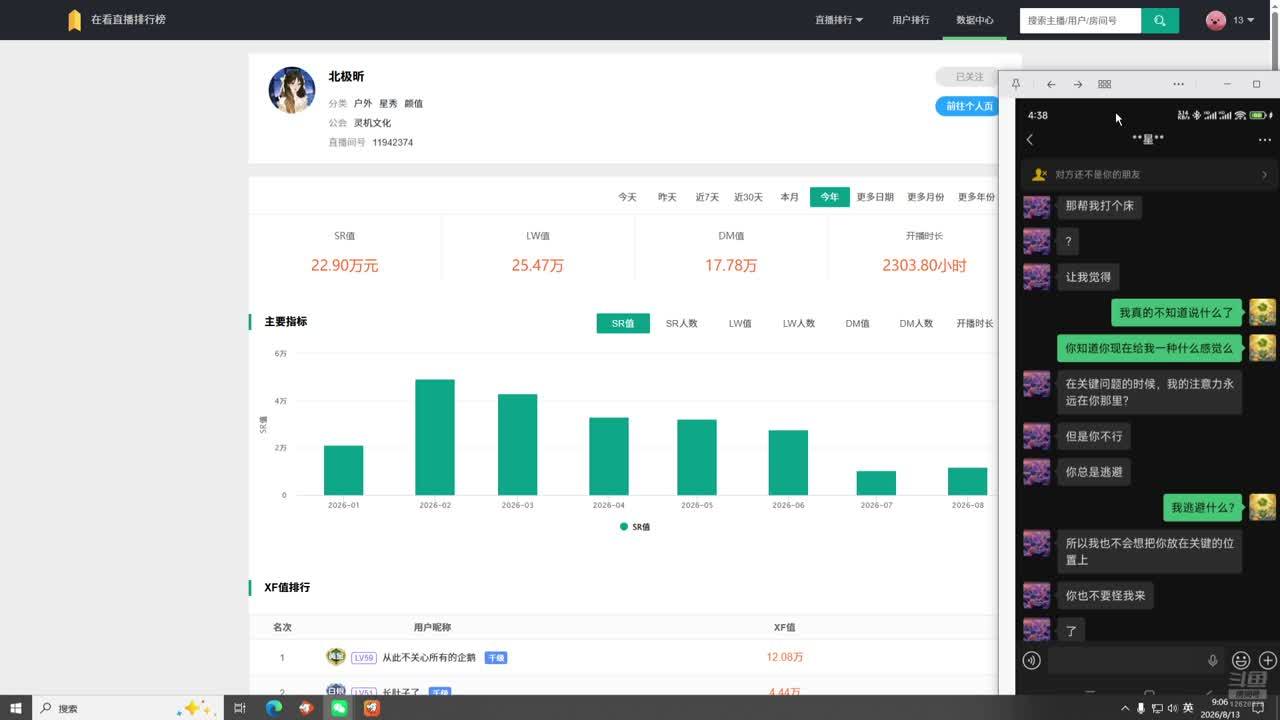Open the chat three-dot options menu

1265,140
